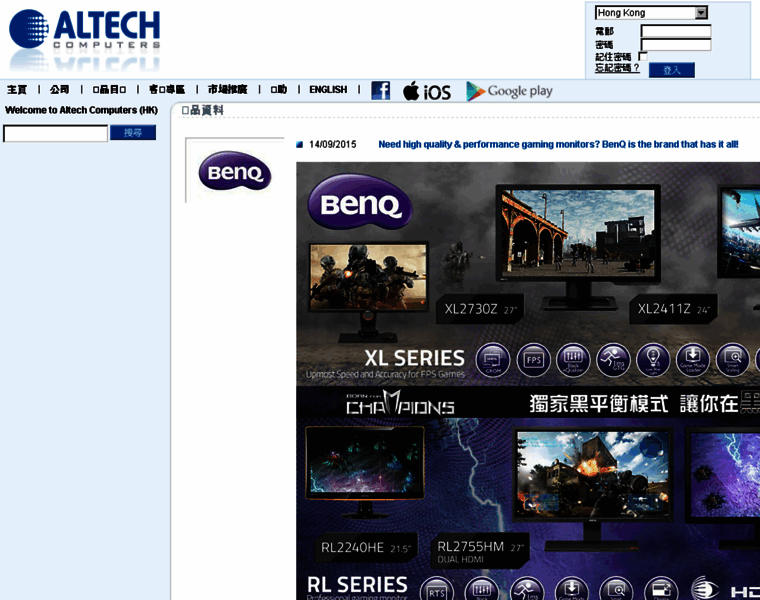Click the XL2730Z 27" monitor label
760x600 pixels.
(x=480, y=309)
